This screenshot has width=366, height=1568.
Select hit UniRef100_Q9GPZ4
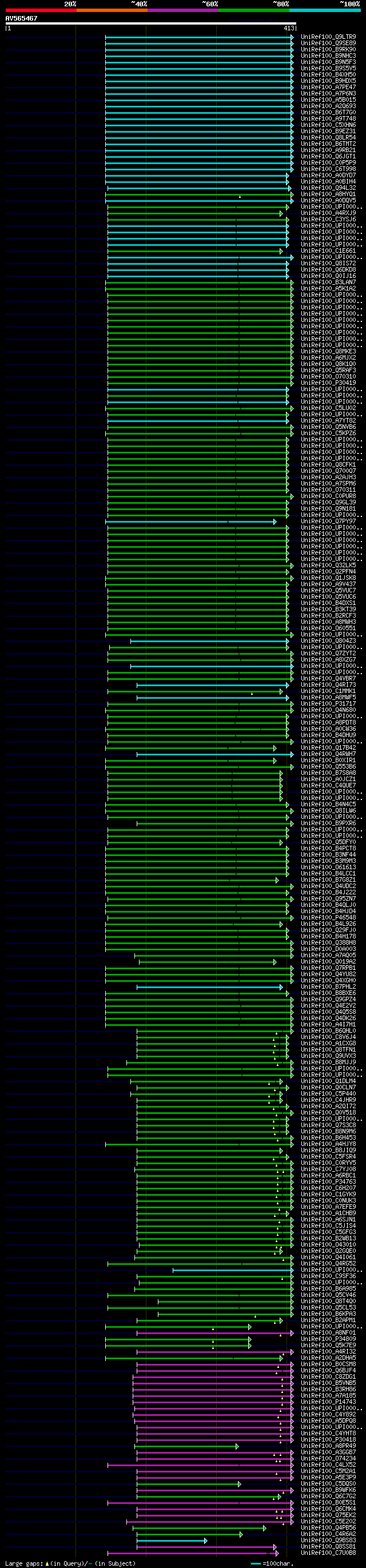click(328, 1000)
